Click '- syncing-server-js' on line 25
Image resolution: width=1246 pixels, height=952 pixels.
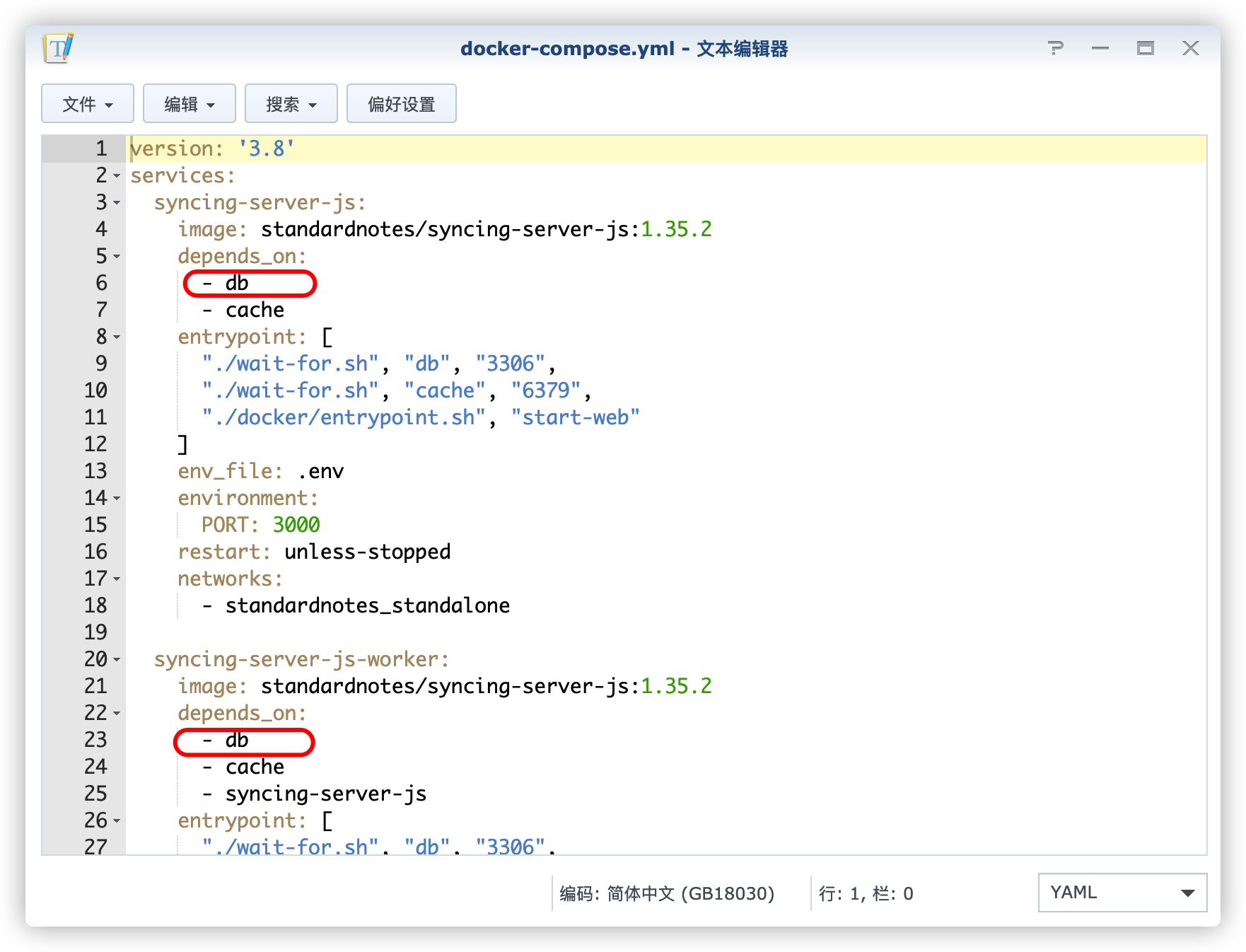(x=314, y=794)
